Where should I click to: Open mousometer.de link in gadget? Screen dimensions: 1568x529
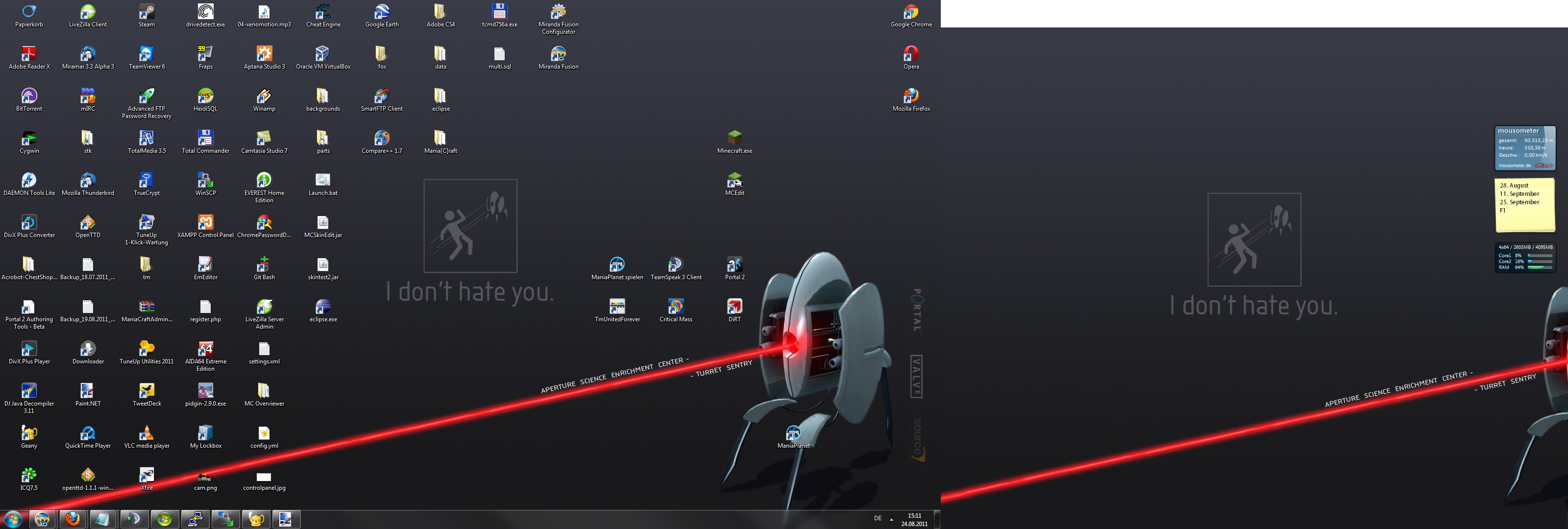(1515, 166)
